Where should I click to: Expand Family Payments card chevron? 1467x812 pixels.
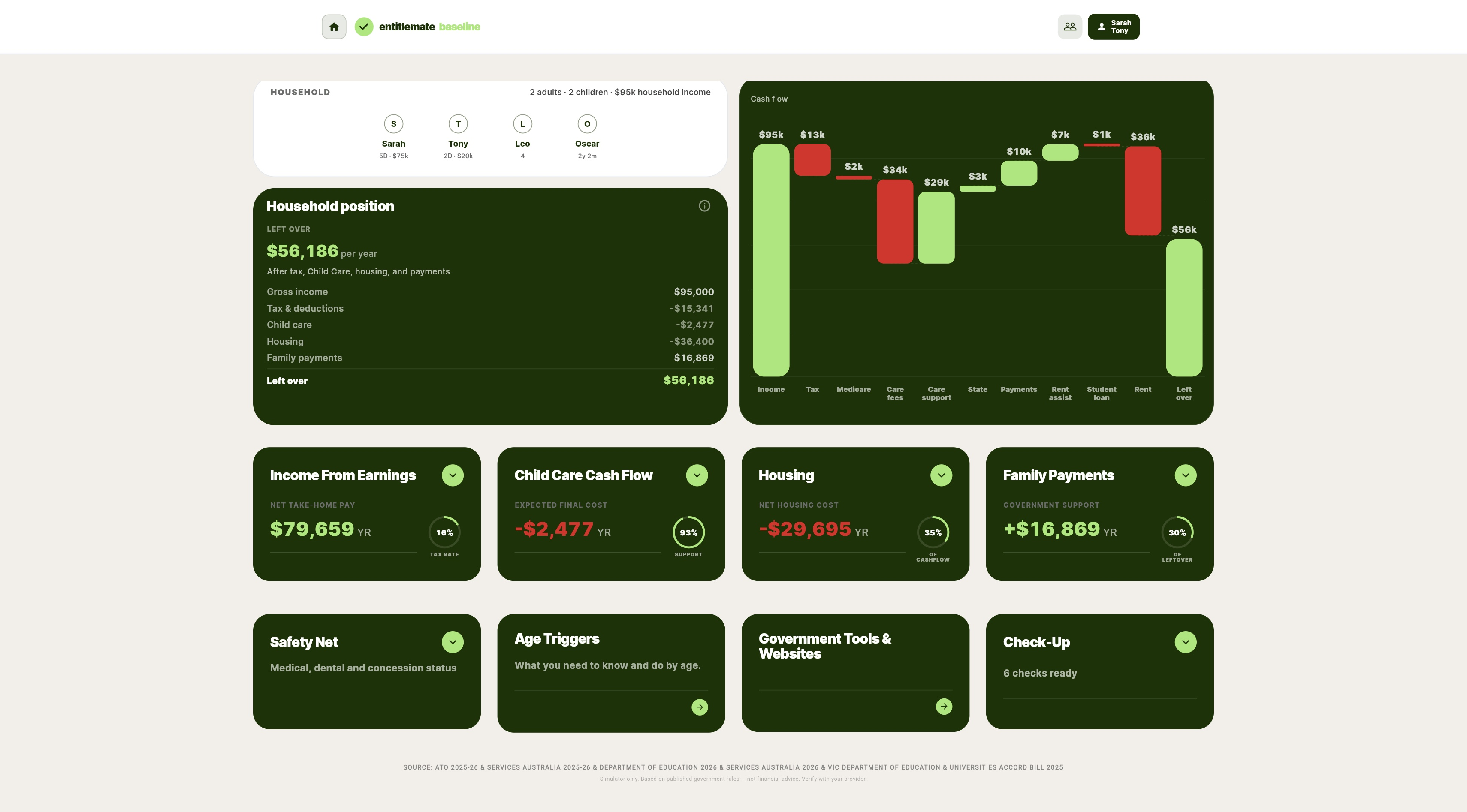(x=1186, y=475)
